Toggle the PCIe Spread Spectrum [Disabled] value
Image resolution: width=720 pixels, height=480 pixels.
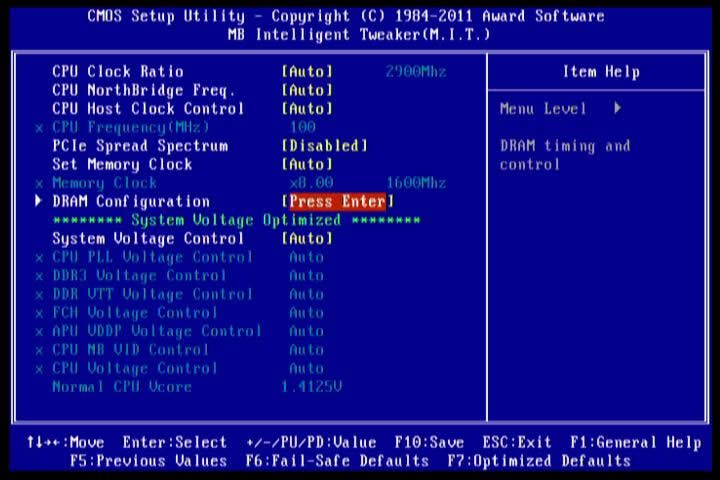coord(325,146)
